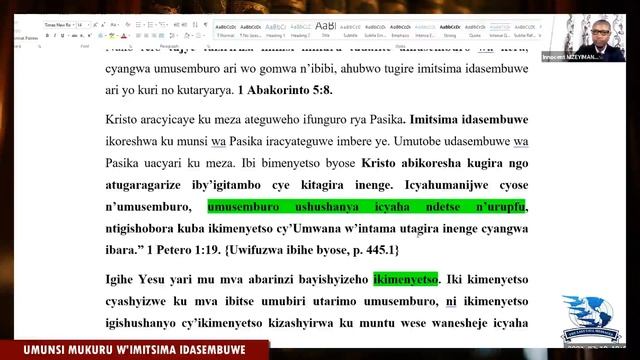The height and width of the screenshot is (360, 640).
Task: Align text right icon
Action: click(x=154, y=36)
